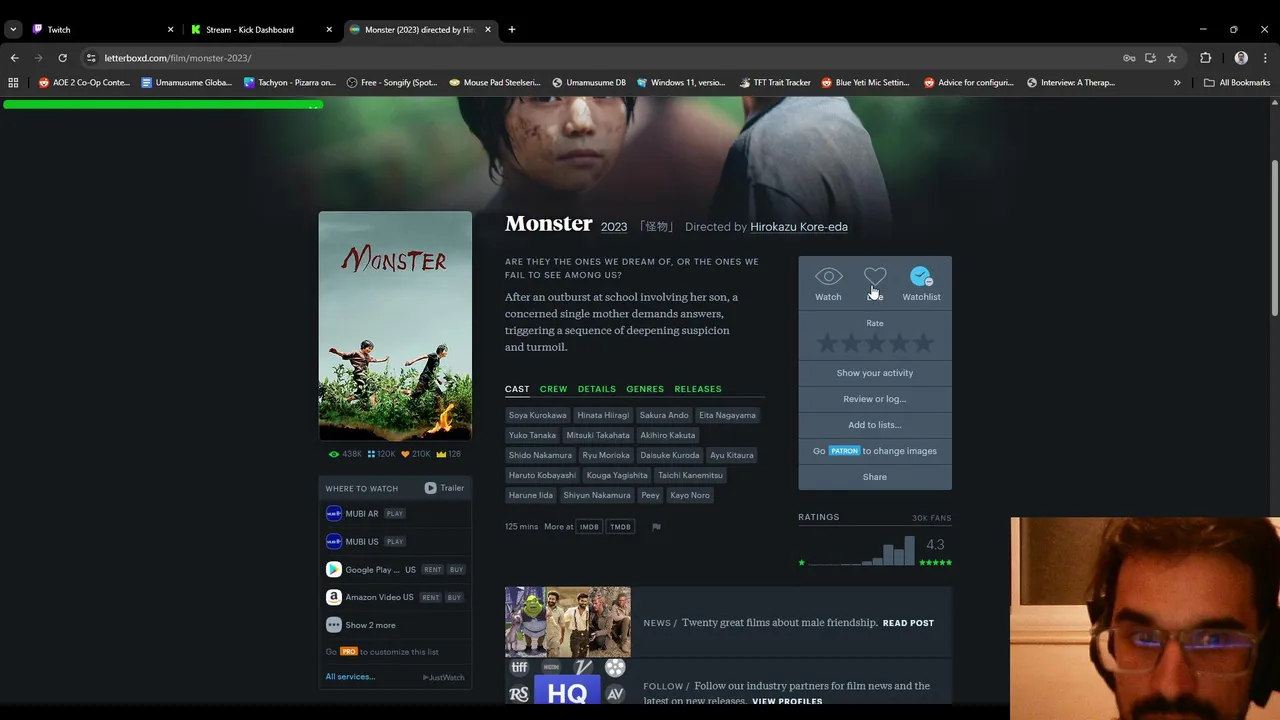Viewport: 1280px width, 720px height.
Task: Click the ratings histogram bars
Action: click(861, 551)
